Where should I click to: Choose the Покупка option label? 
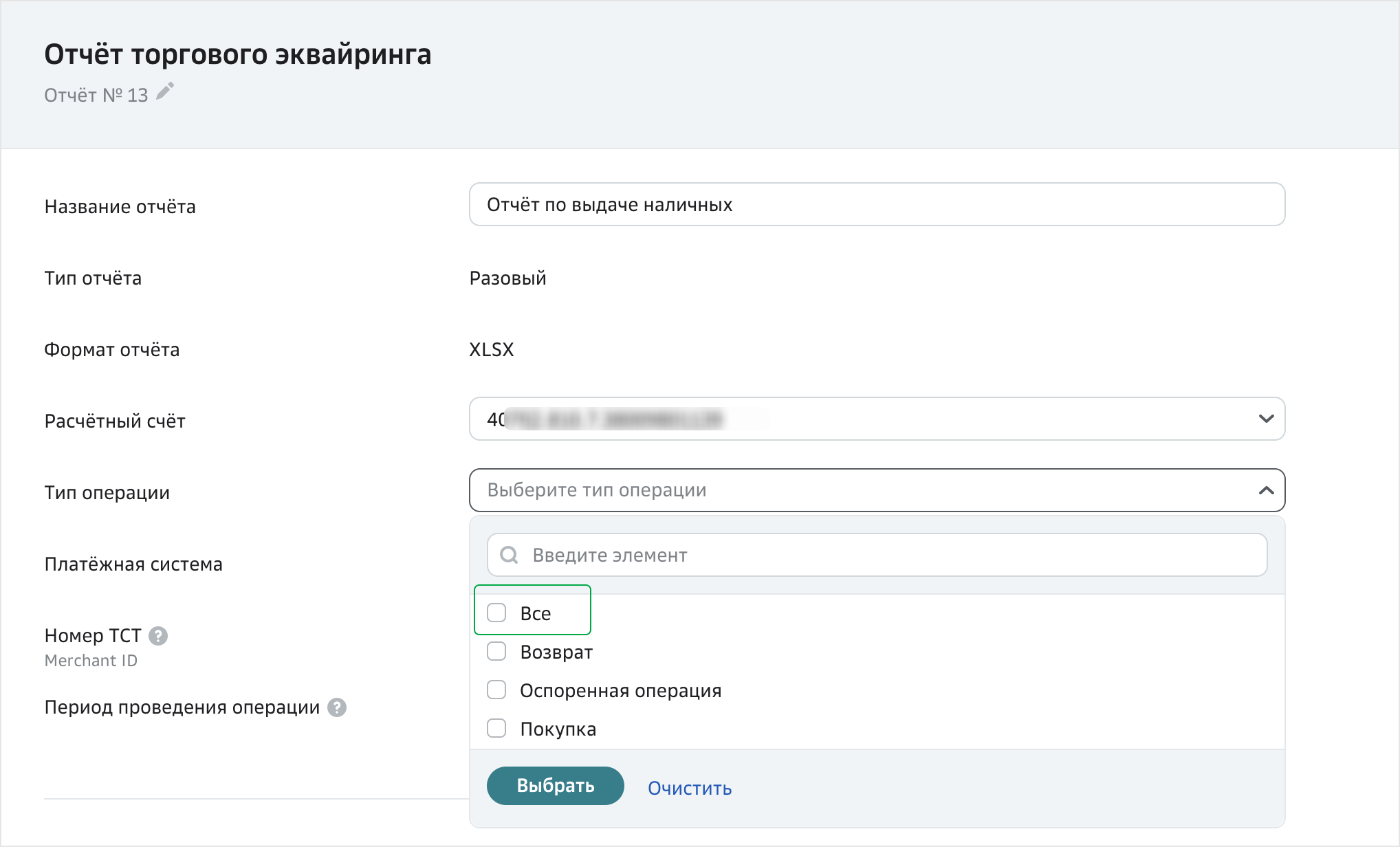(x=558, y=729)
